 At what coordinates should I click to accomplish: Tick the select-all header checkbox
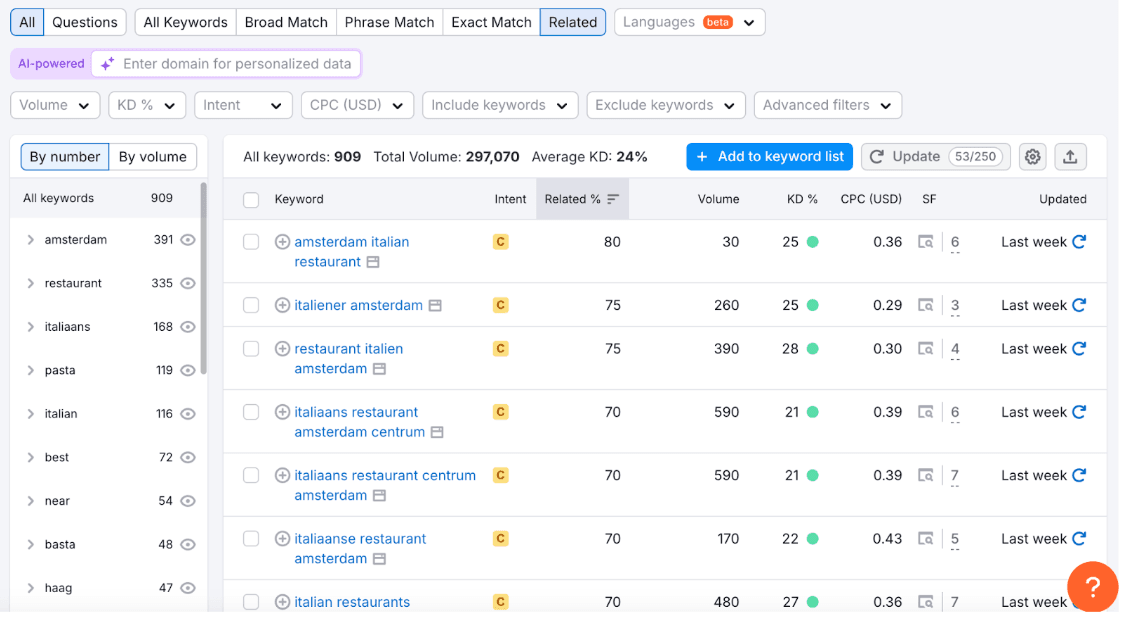pyautogui.click(x=251, y=200)
